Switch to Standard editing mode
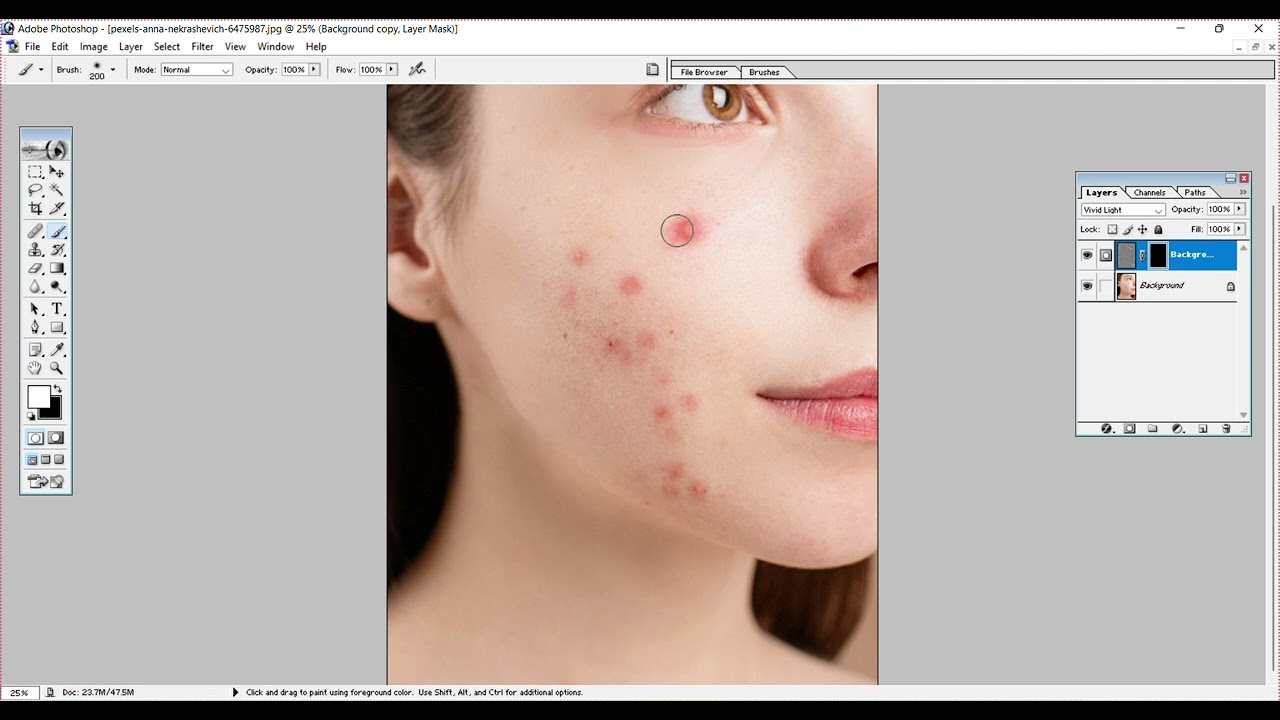Viewport: 1280px width, 720px height. pos(35,438)
